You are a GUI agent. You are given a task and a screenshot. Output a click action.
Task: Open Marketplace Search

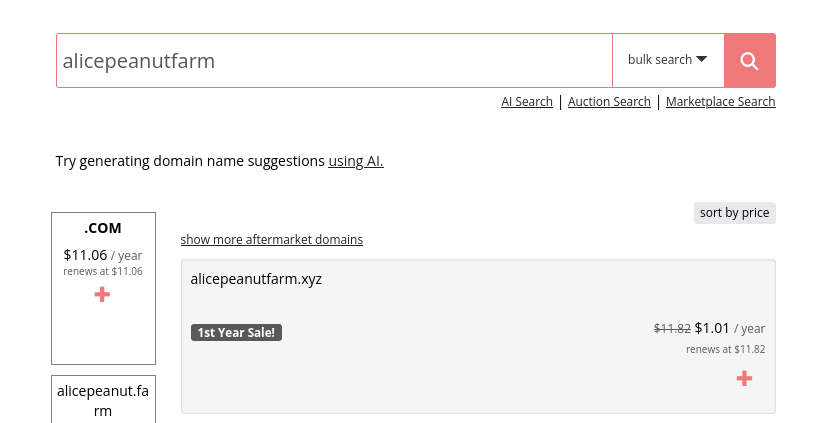pyautogui.click(x=721, y=102)
